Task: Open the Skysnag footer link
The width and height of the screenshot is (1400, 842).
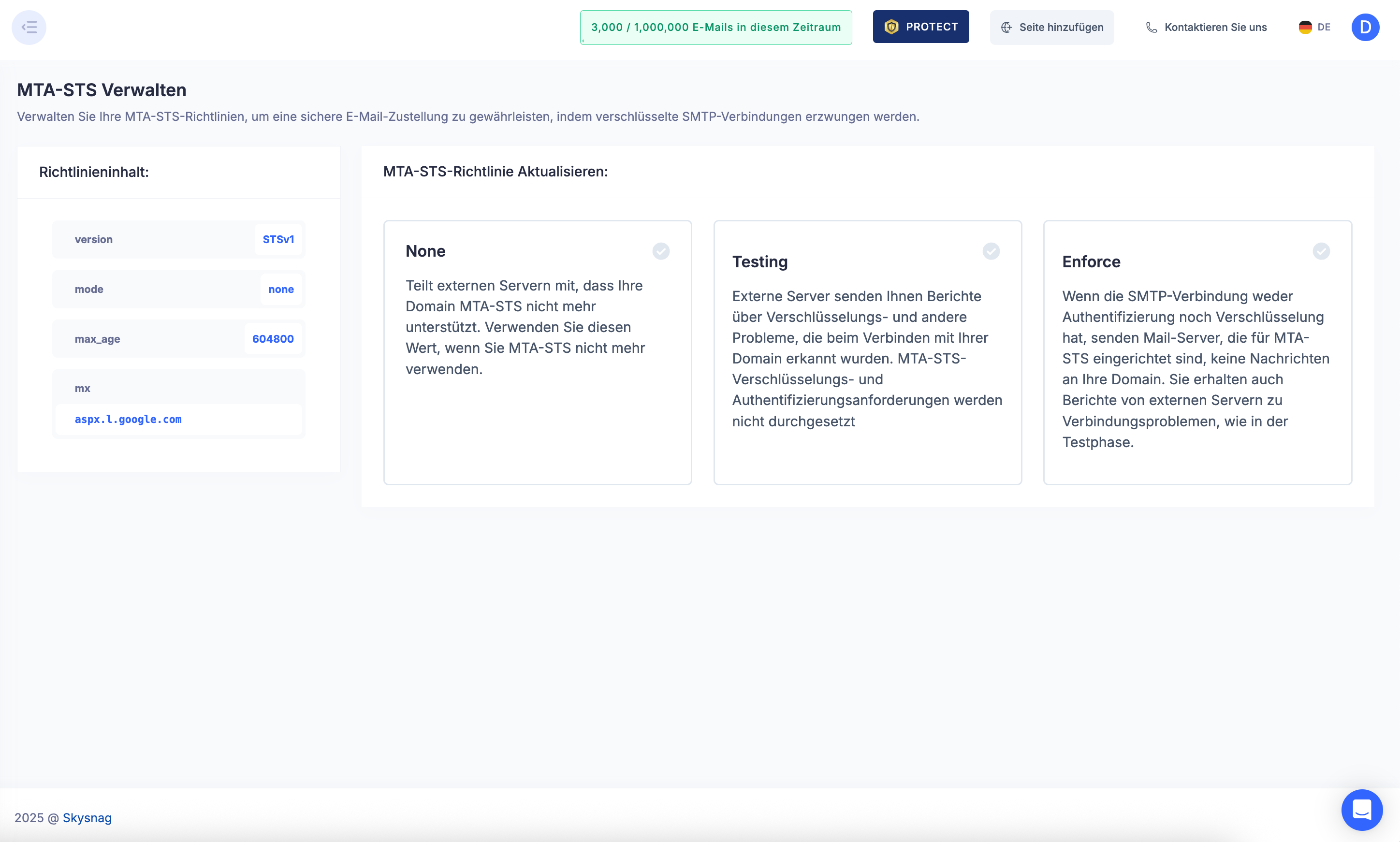Action: (x=87, y=818)
